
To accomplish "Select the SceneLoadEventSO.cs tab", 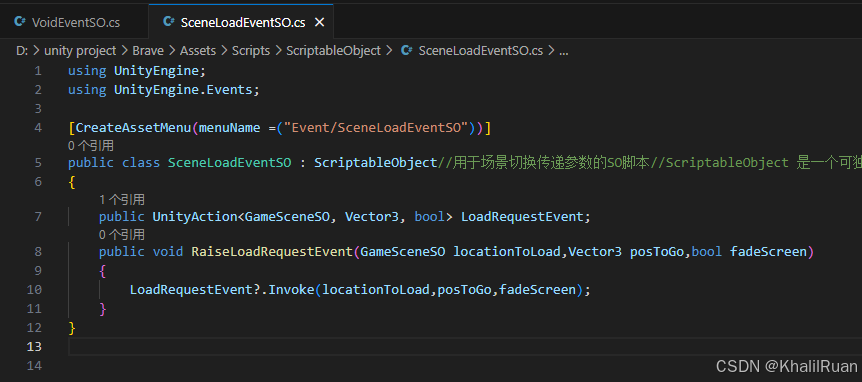I will click(x=241, y=22).
